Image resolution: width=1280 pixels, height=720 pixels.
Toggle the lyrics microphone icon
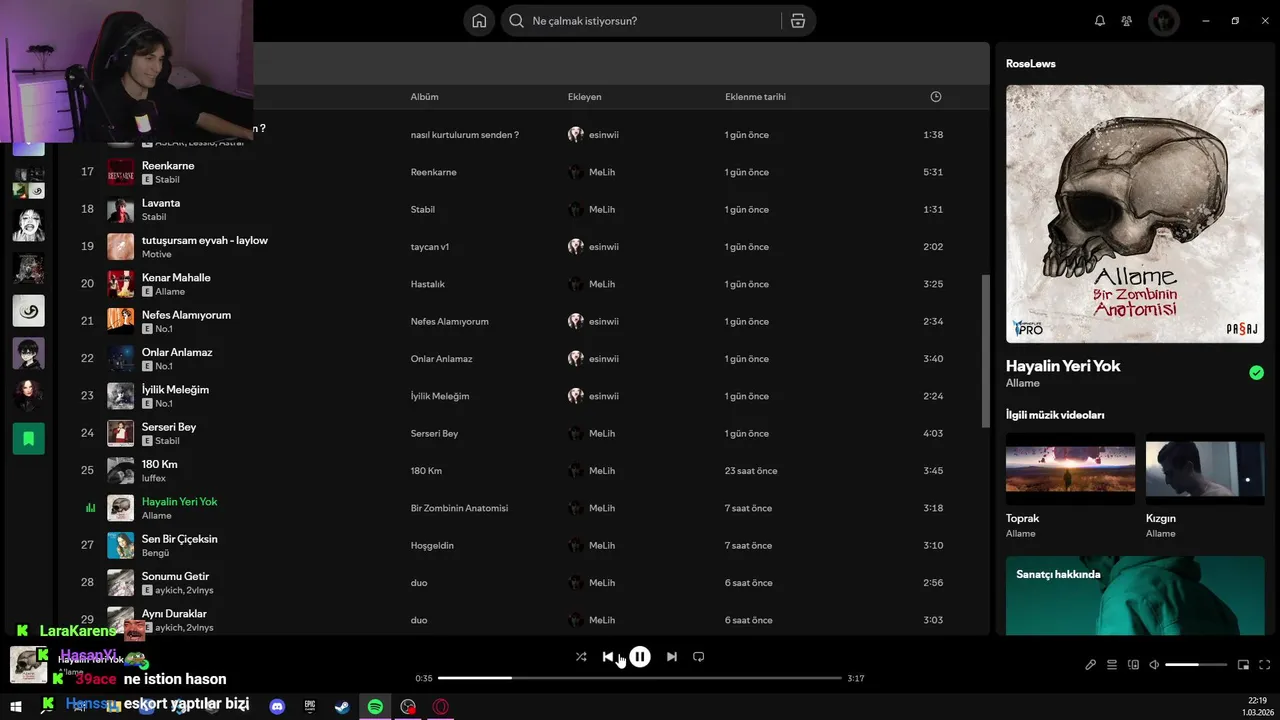1091,665
